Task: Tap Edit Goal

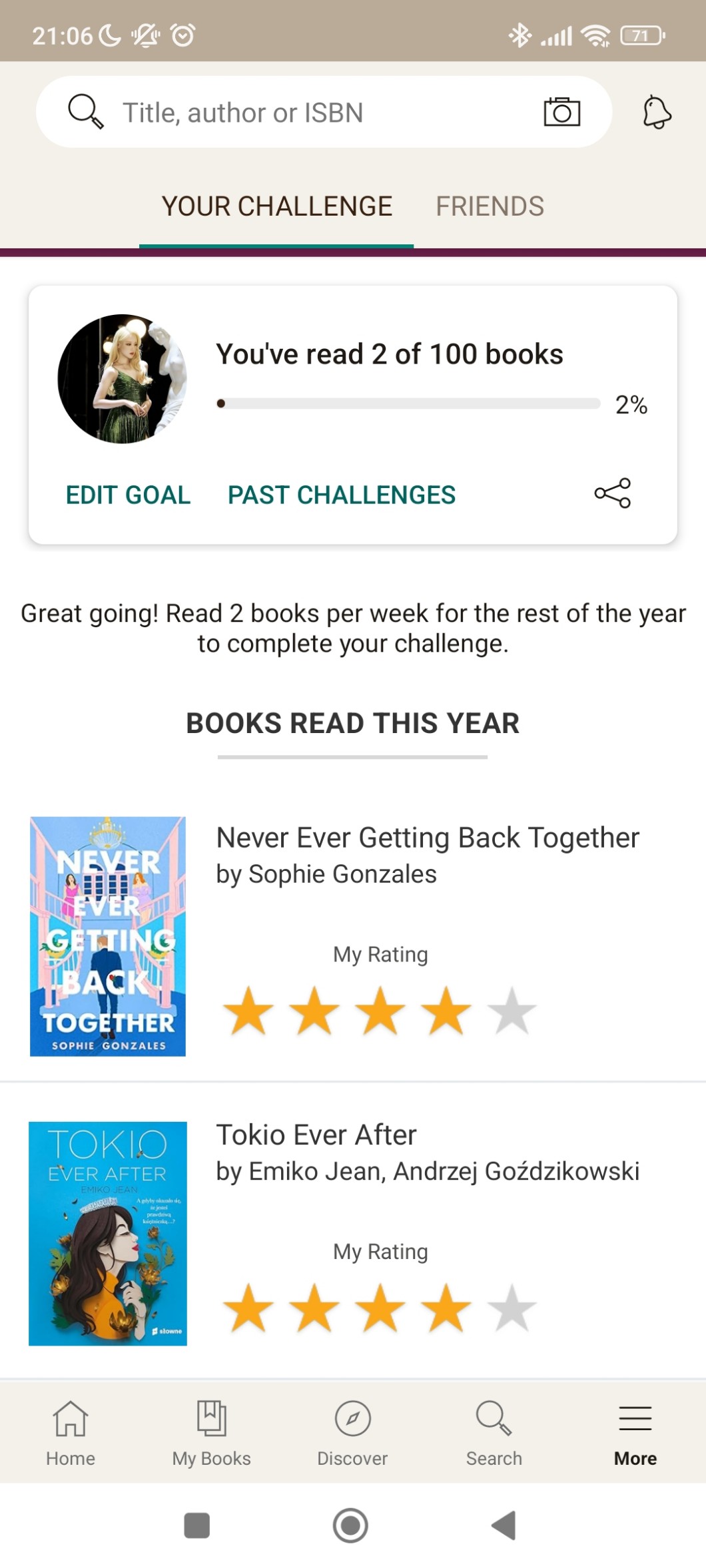Action: click(x=128, y=495)
